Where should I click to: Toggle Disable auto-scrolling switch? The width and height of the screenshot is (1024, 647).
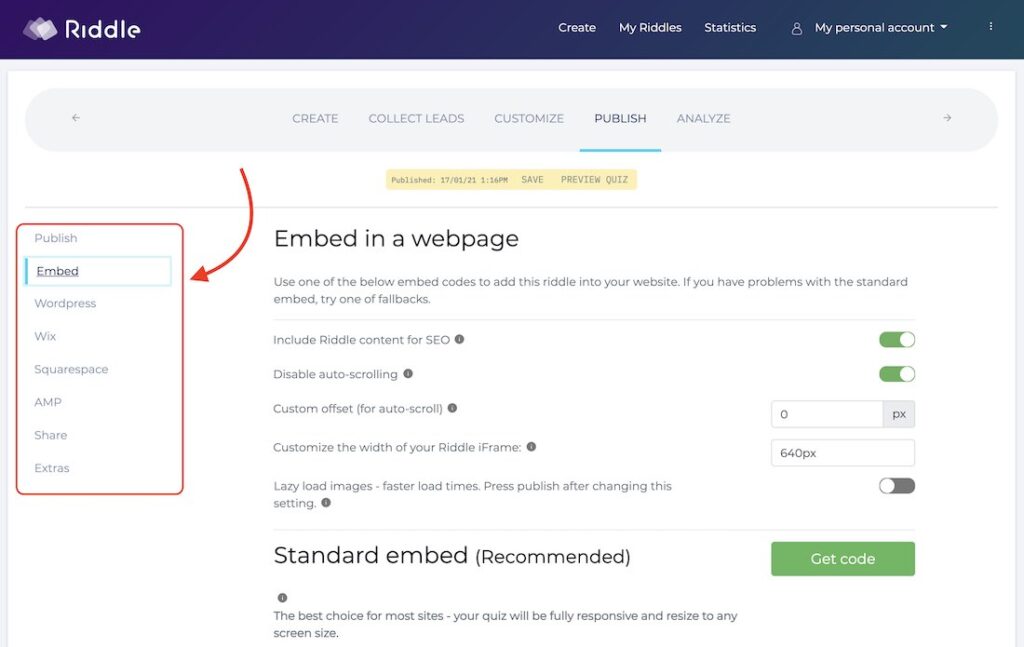[x=897, y=374]
